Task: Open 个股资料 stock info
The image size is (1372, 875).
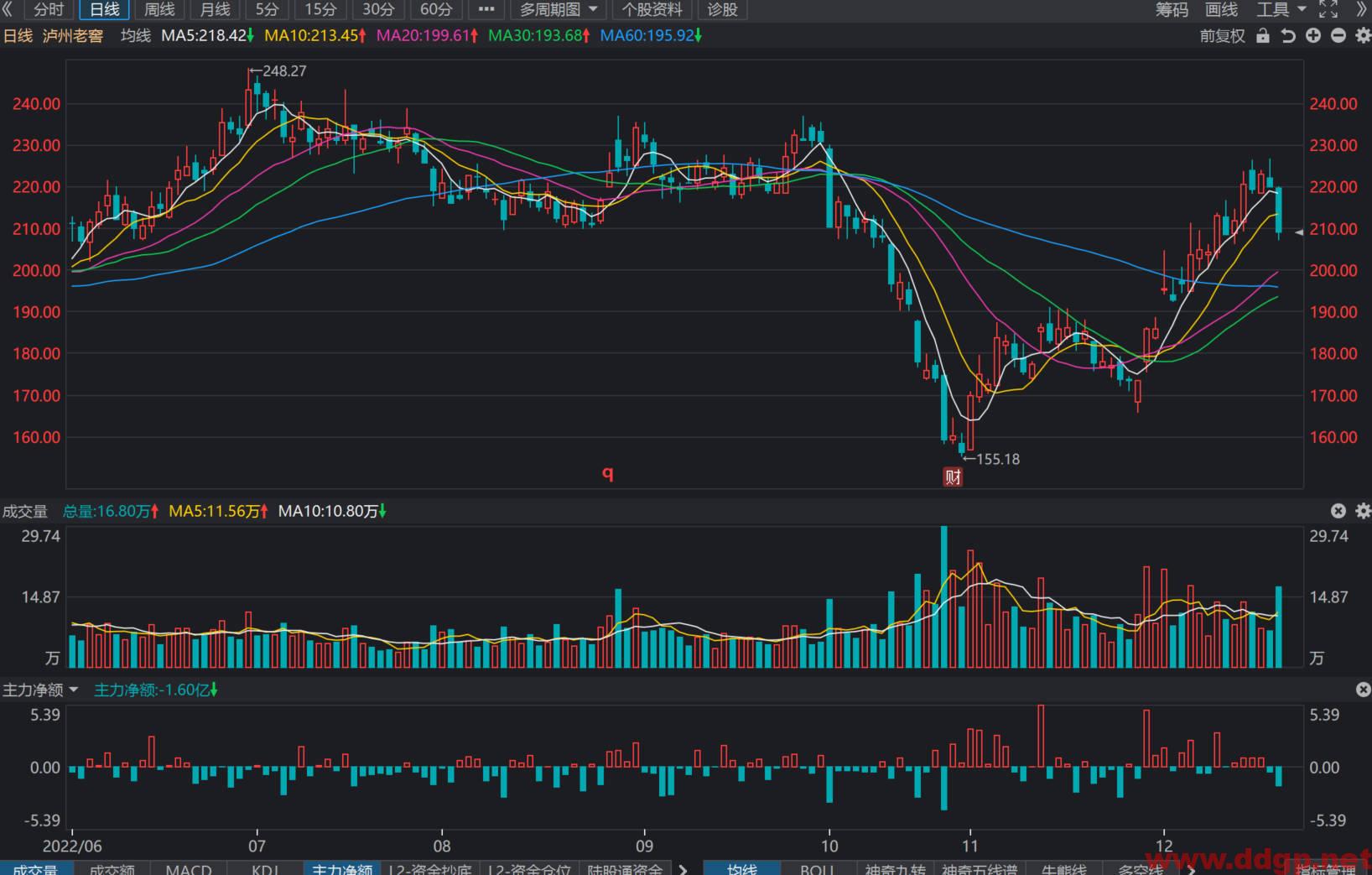Action: point(652,10)
